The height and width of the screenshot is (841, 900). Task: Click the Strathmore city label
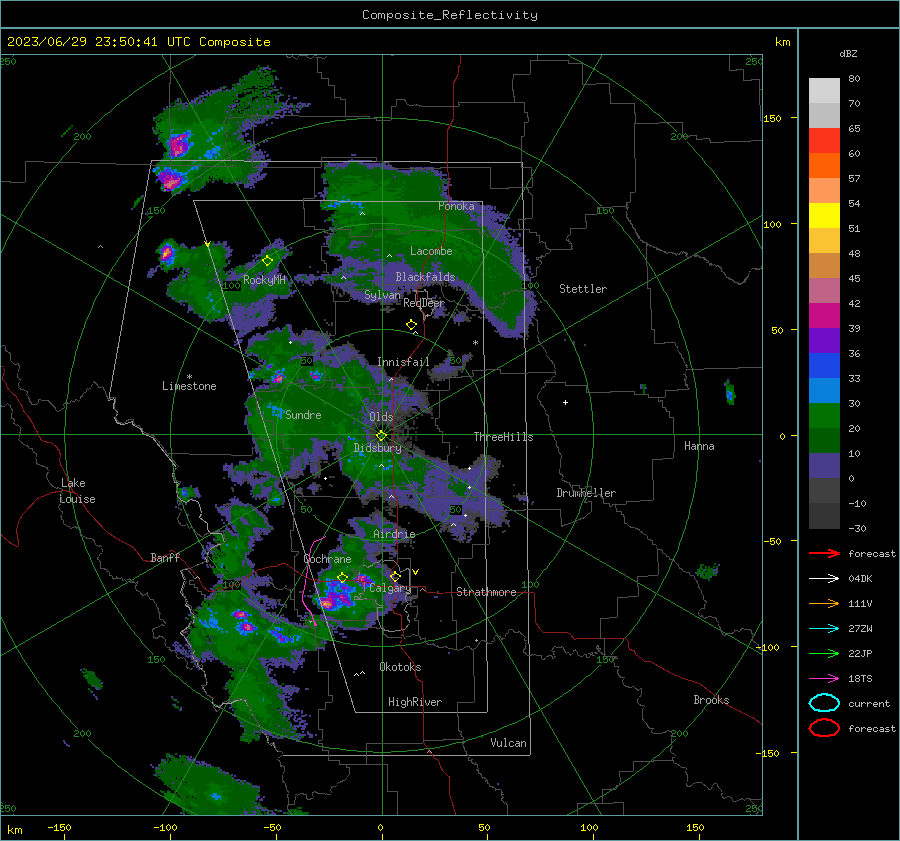(486, 592)
